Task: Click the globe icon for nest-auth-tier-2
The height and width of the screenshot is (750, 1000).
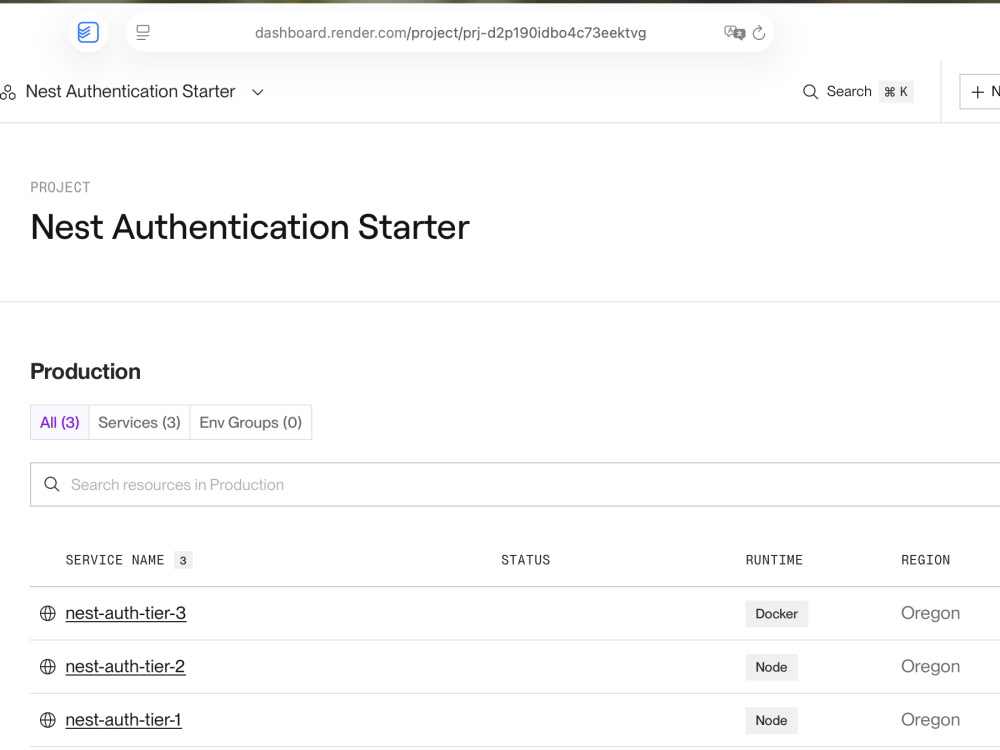Action: click(48, 666)
